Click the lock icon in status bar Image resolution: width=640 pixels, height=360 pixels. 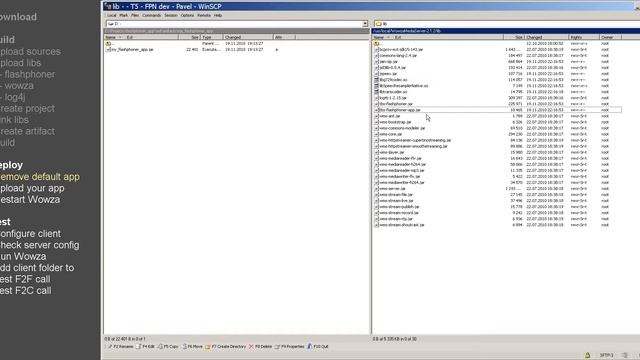tap(587, 356)
